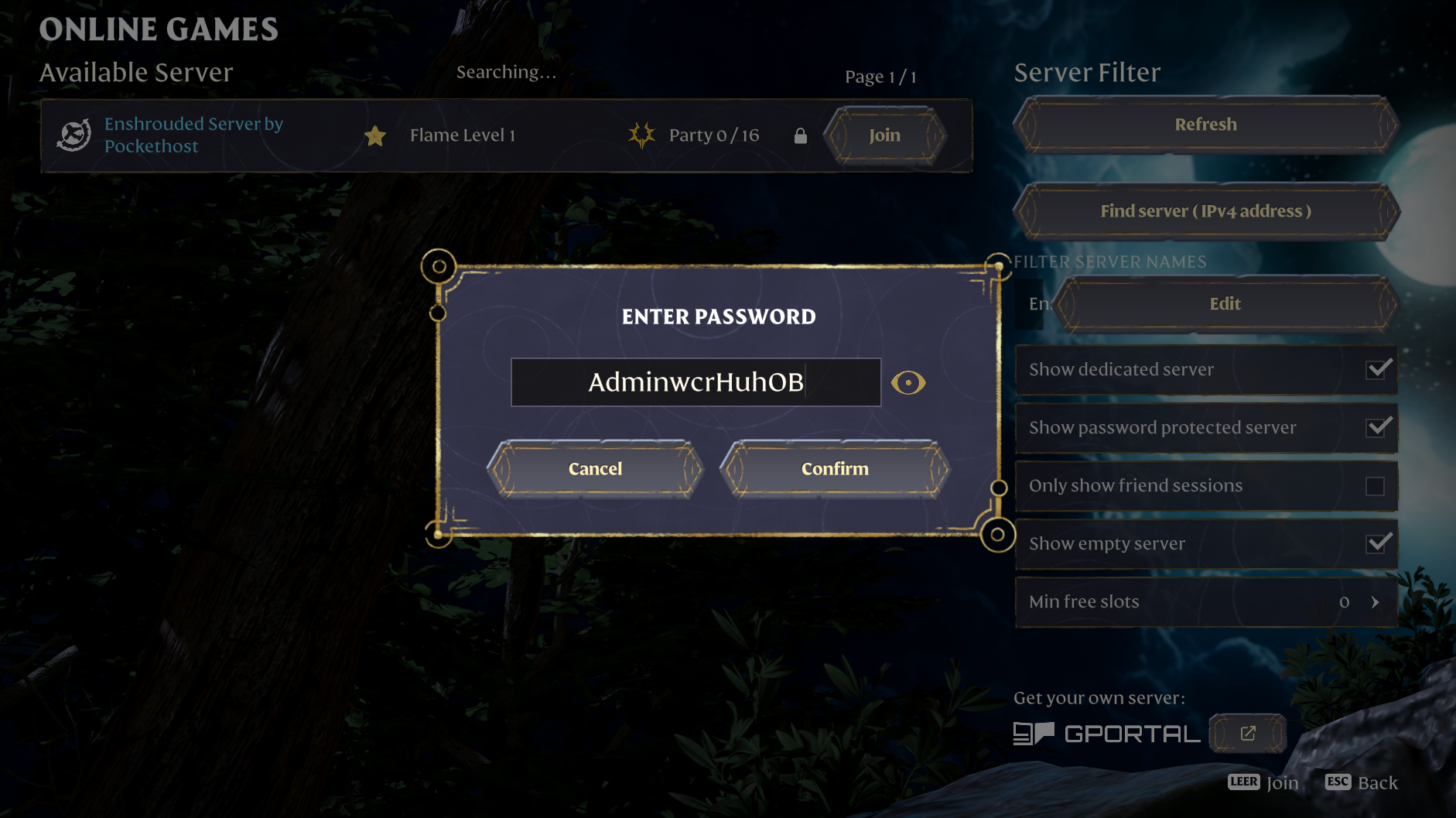Screen dimensions: 1456x818
Task: Uncheck Show dedicated server
Action: pyautogui.click(x=1378, y=369)
